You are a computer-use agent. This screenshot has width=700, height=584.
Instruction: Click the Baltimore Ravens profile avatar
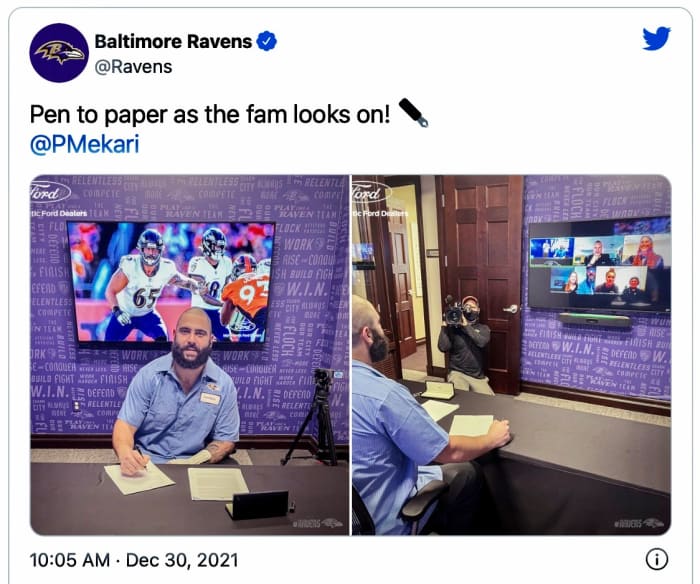(x=59, y=53)
